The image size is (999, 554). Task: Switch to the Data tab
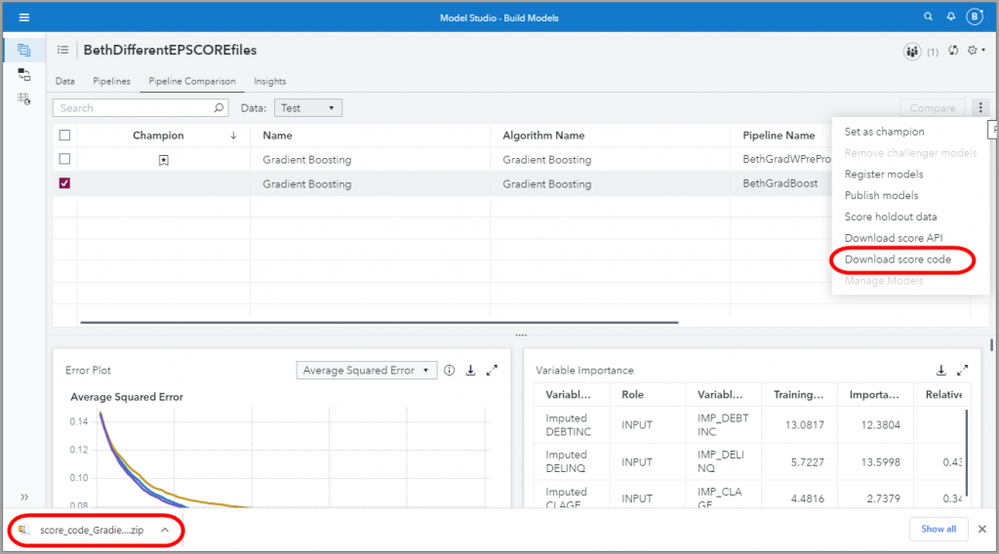[65, 81]
